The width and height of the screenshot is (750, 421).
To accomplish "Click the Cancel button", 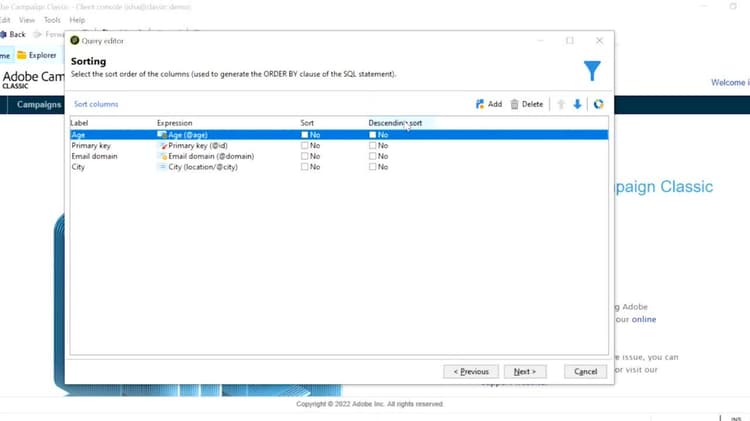I will [x=585, y=371].
